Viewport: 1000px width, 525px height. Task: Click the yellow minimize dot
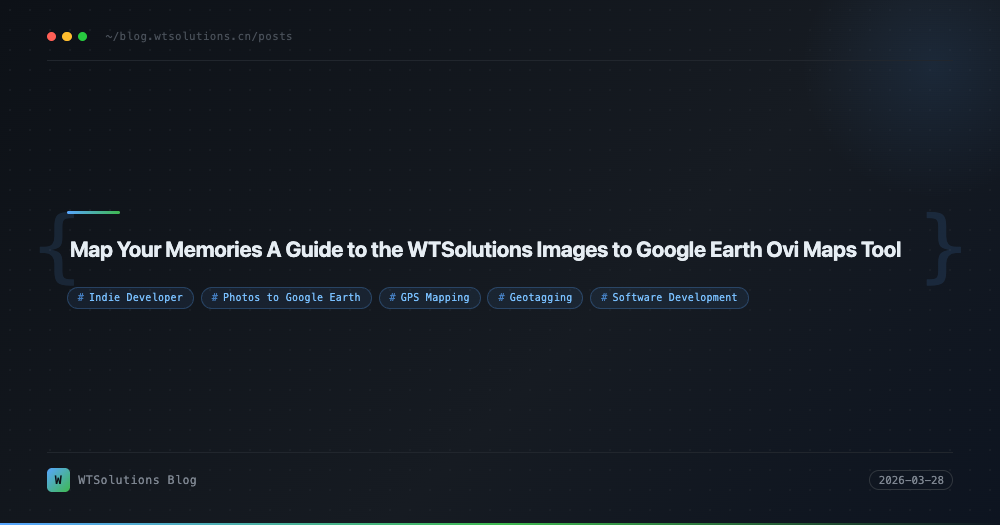(x=67, y=36)
